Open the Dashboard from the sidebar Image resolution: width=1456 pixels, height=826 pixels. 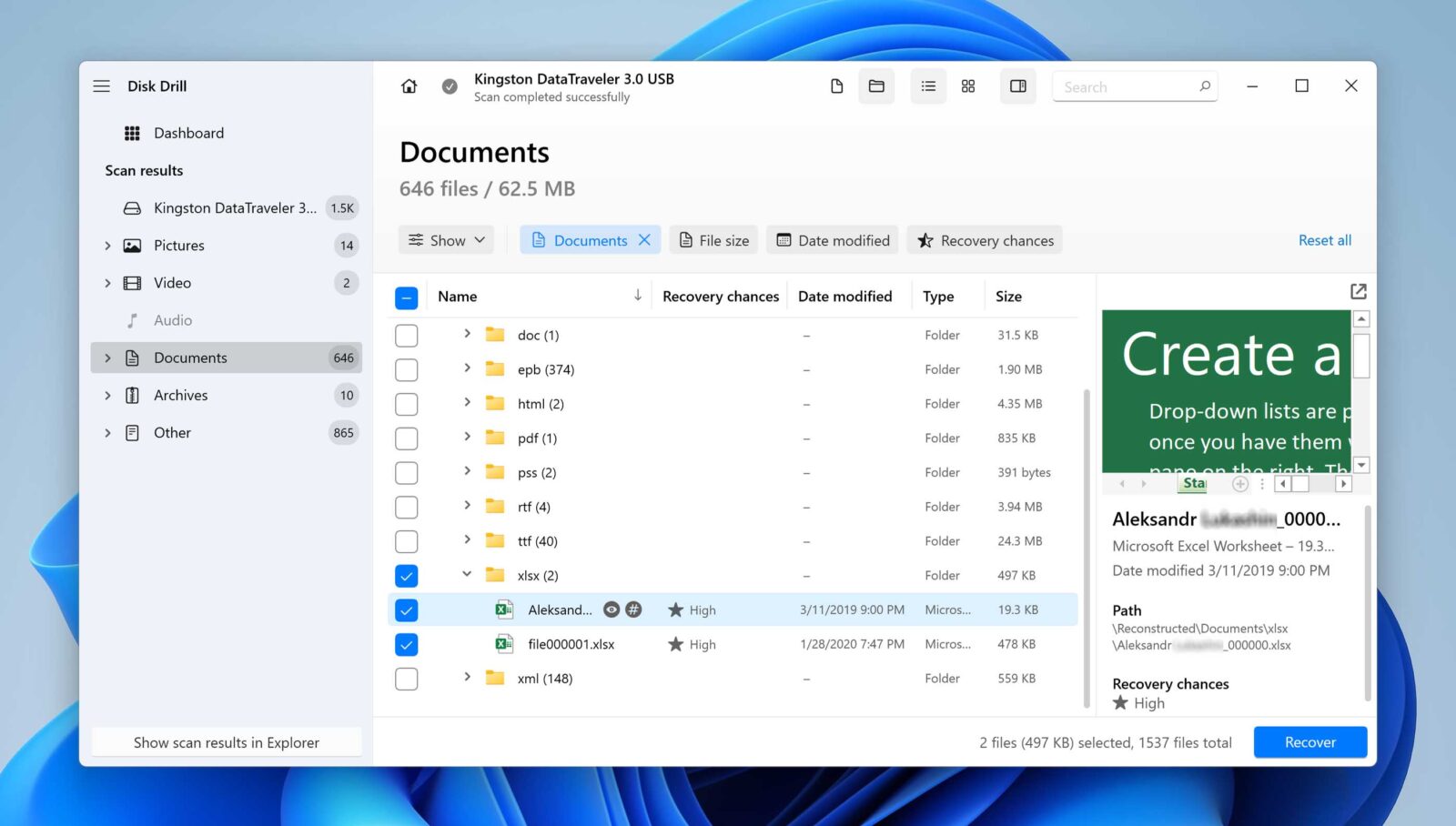pyautogui.click(x=188, y=133)
